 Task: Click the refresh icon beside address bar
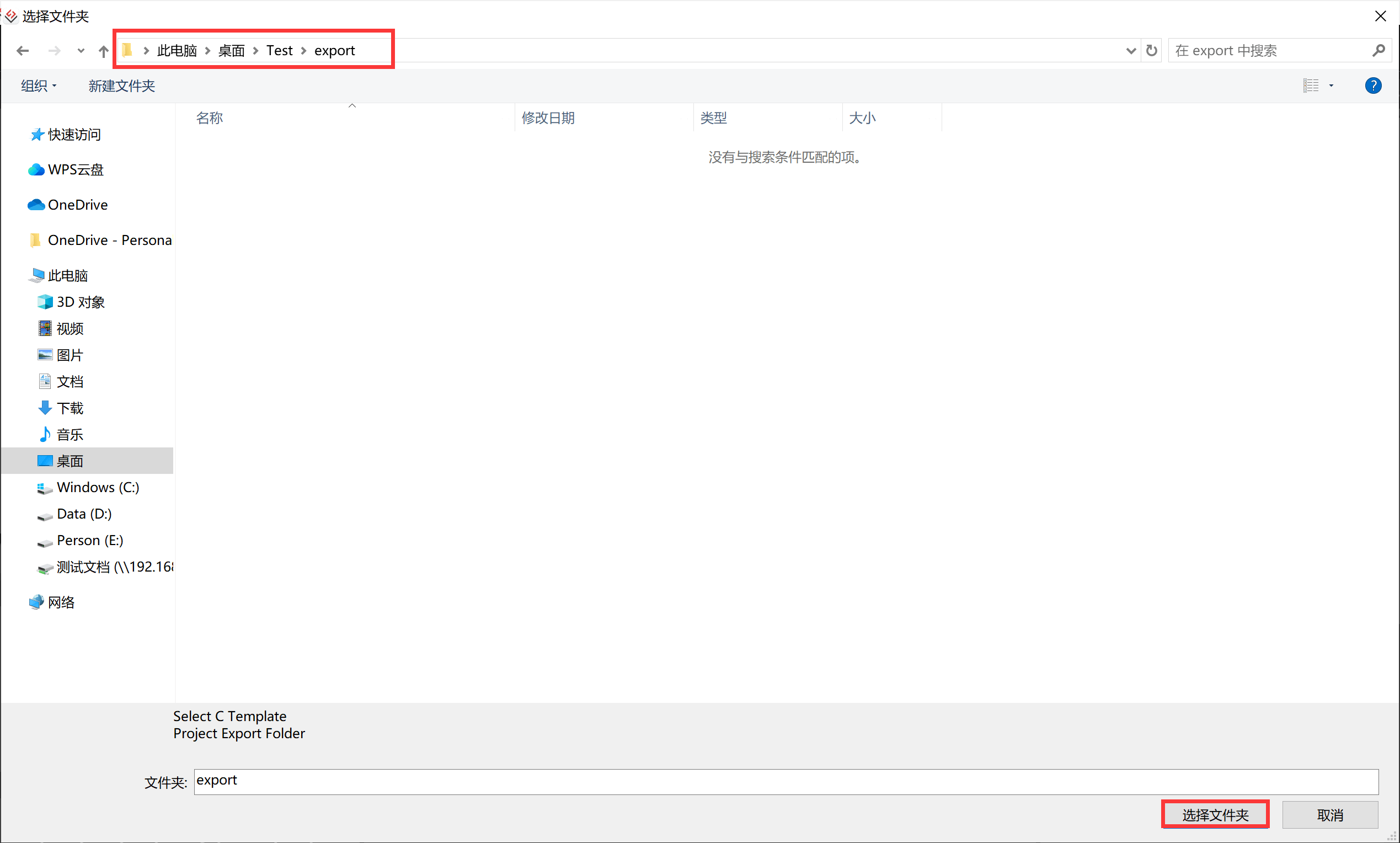pos(1151,51)
